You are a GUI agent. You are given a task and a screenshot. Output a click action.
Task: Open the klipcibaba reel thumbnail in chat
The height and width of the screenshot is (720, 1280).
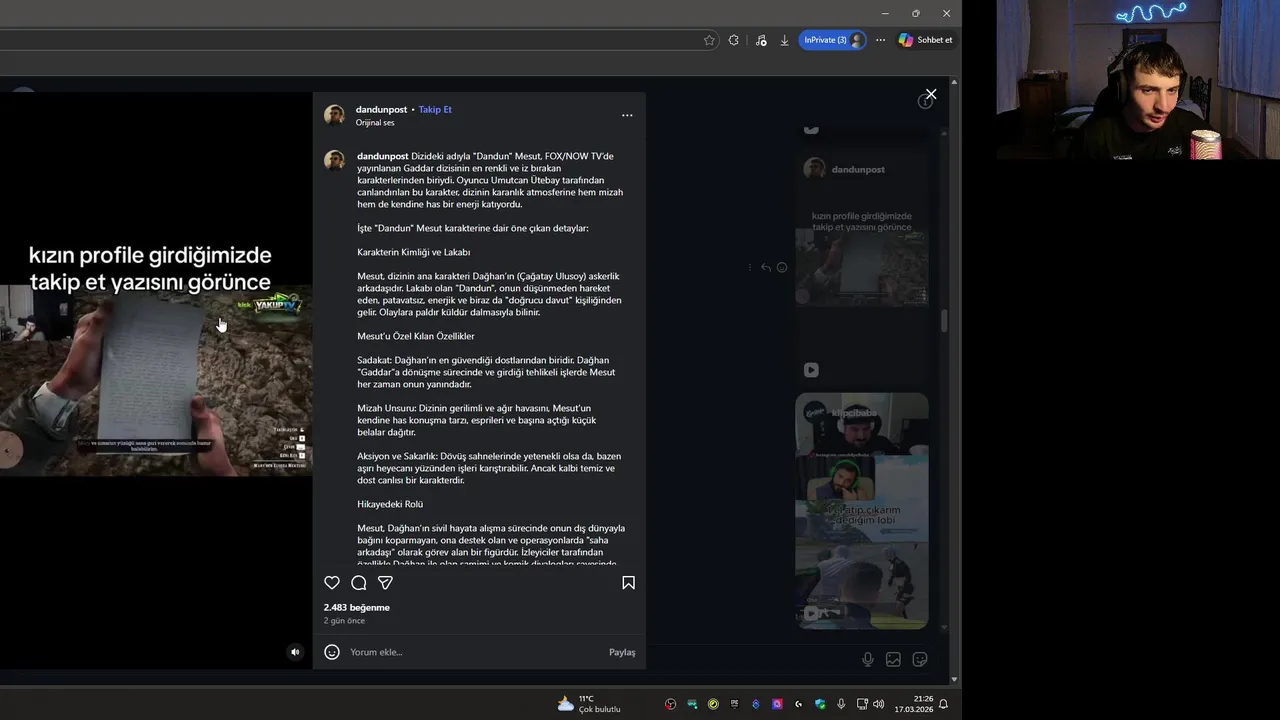[x=861, y=511]
